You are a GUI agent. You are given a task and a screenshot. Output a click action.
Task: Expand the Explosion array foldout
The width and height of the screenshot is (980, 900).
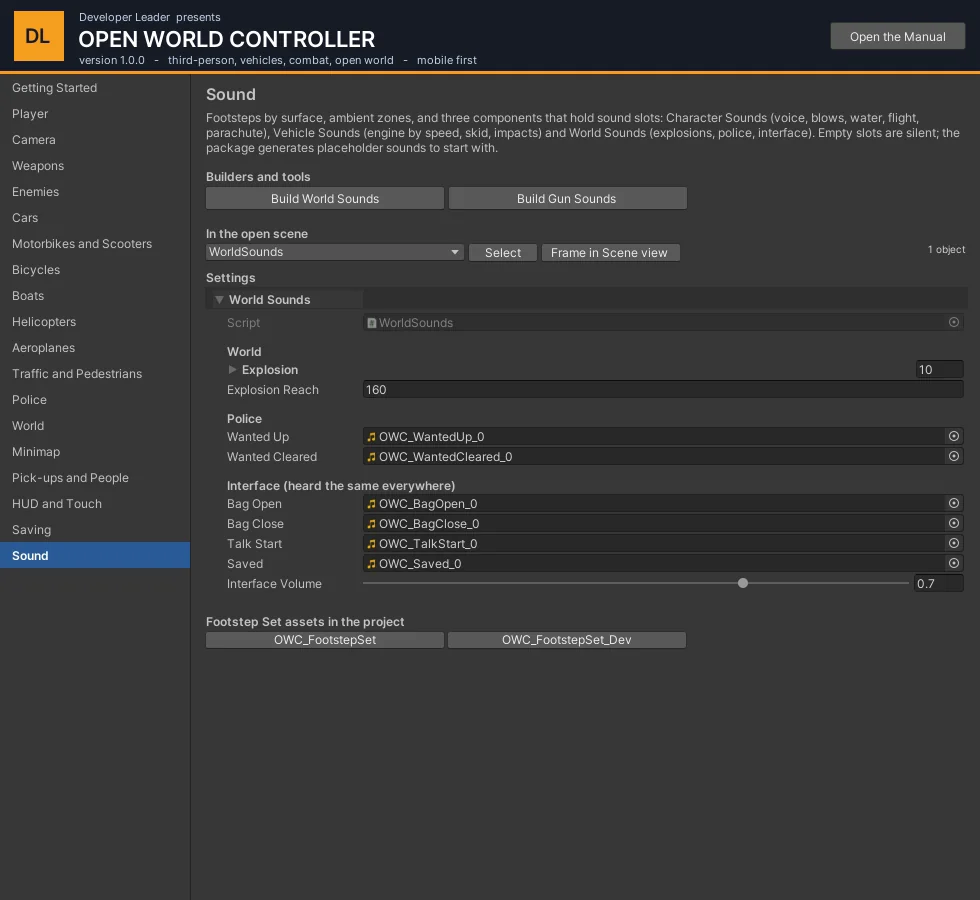tap(232, 369)
